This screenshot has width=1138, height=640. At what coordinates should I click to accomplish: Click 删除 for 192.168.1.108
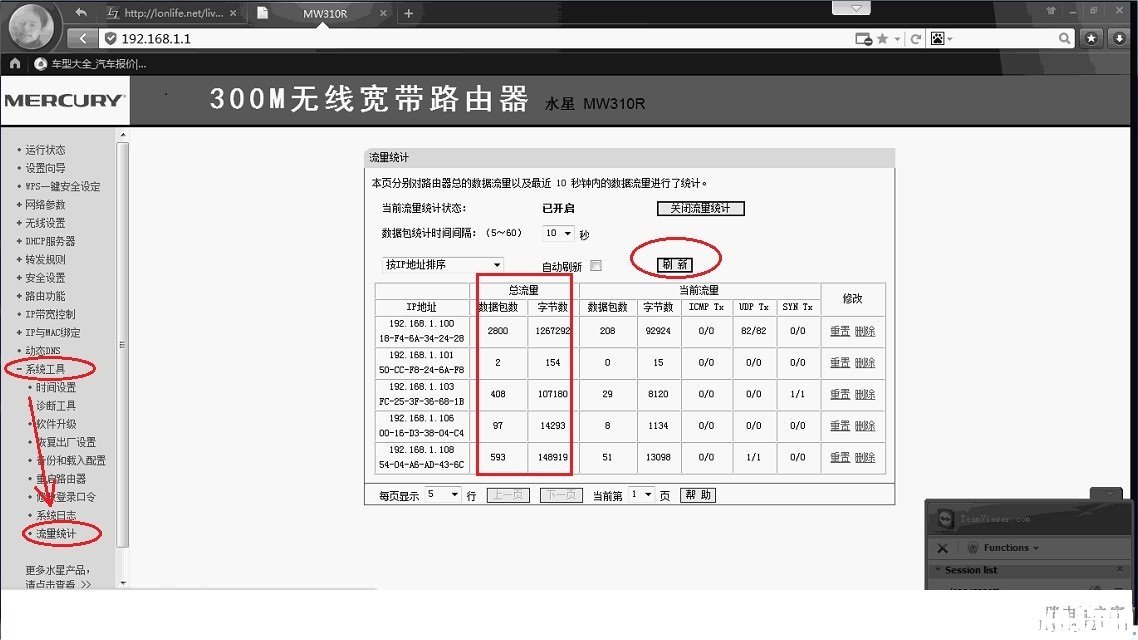[x=864, y=457]
